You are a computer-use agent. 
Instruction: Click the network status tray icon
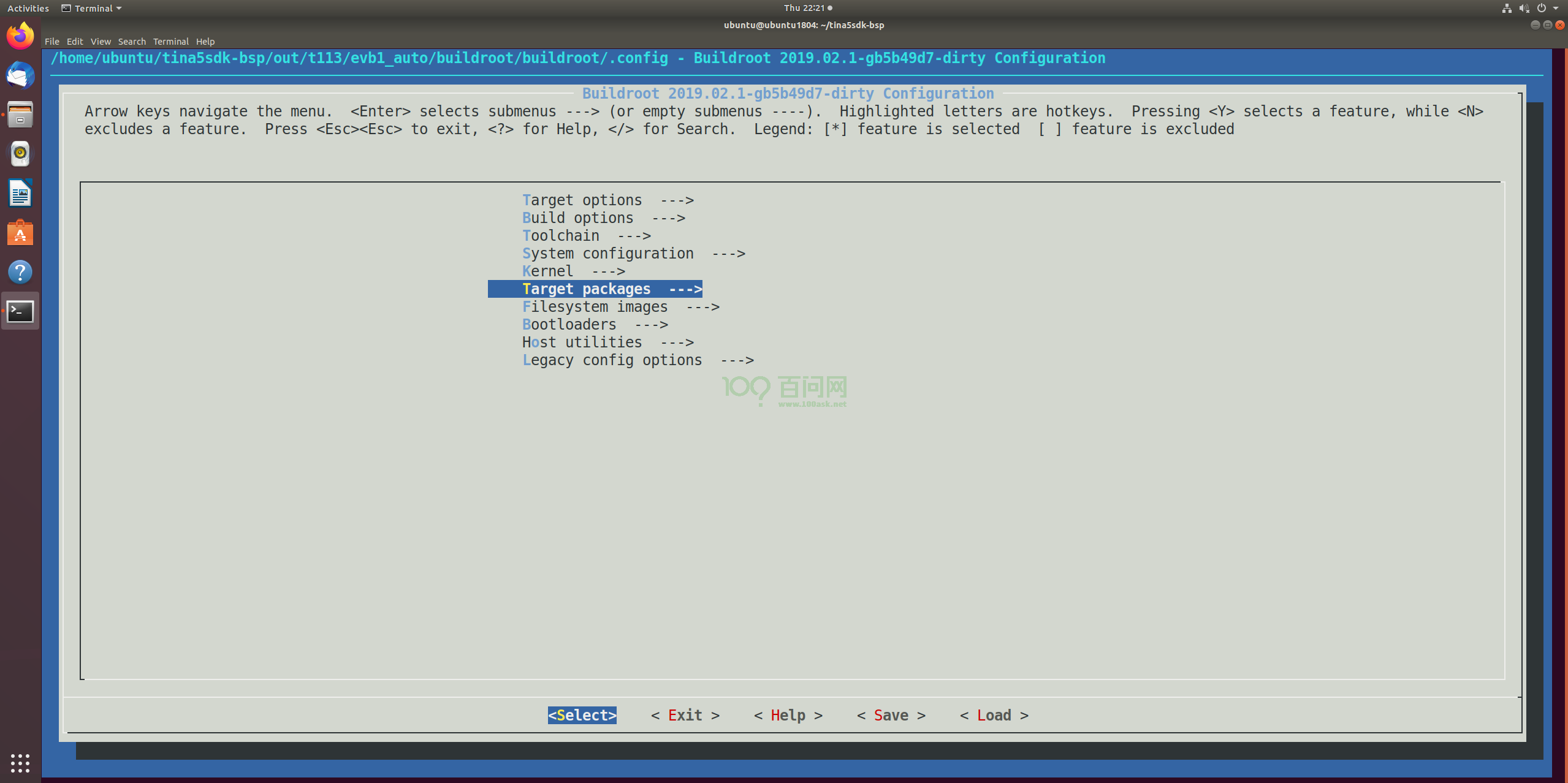[x=1507, y=8]
